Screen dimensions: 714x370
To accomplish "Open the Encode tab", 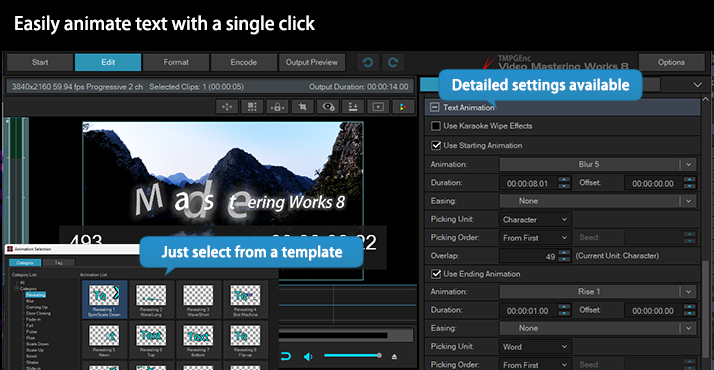I will tap(244, 62).
